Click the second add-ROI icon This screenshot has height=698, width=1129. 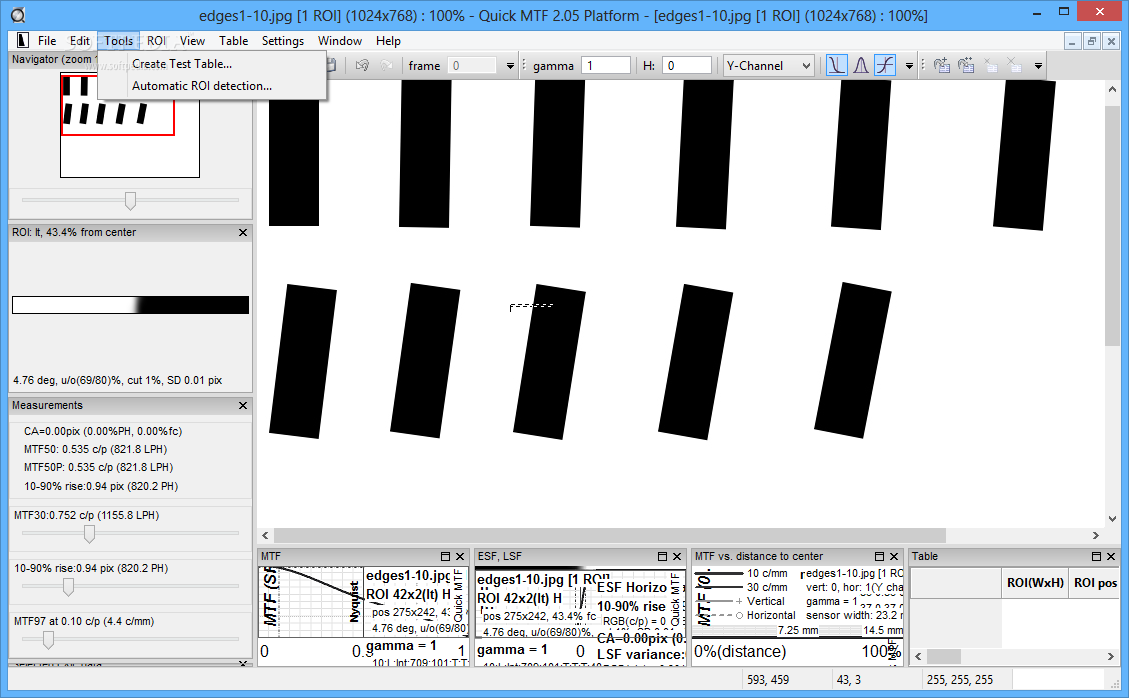point(966,66)
